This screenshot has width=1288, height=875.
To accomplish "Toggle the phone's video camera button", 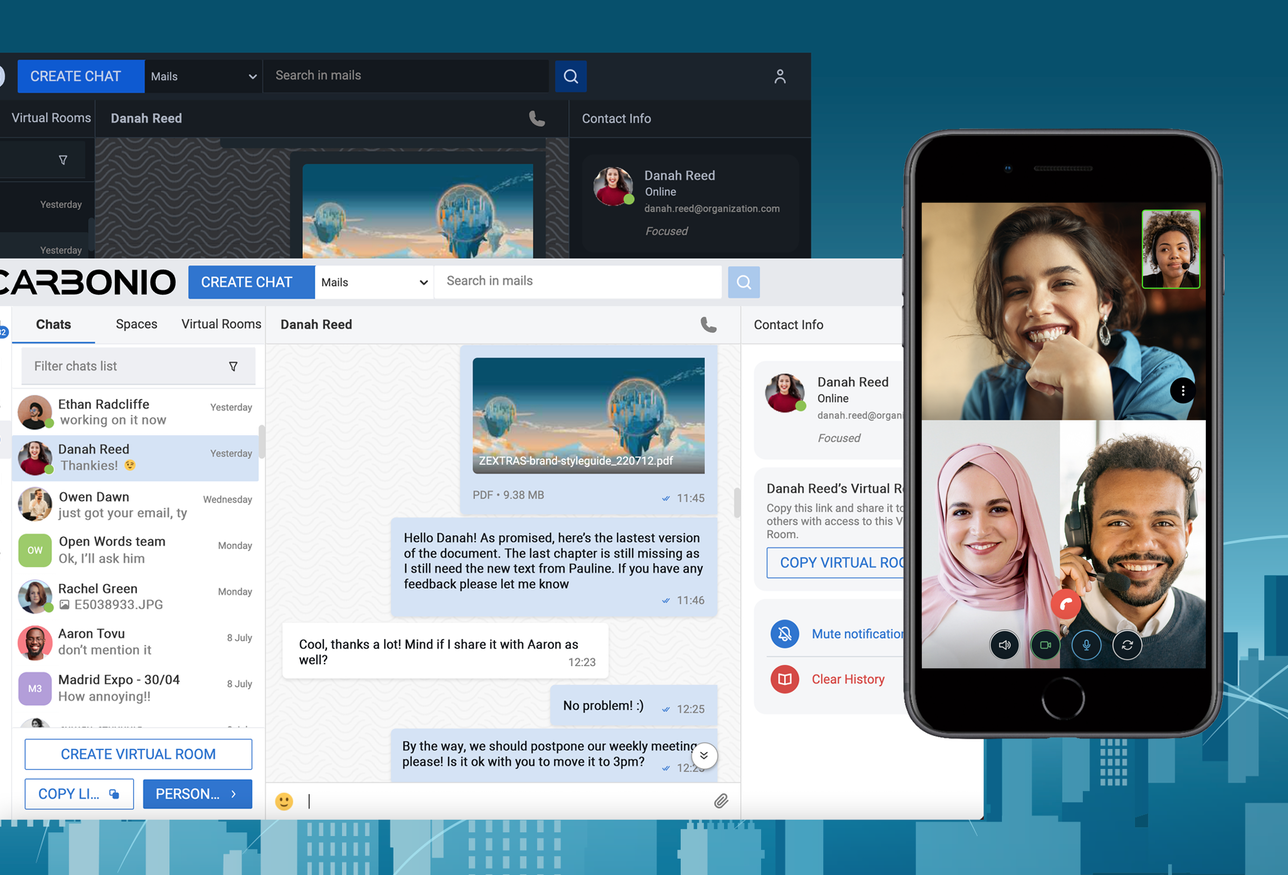I will (x=1045, y=645).
